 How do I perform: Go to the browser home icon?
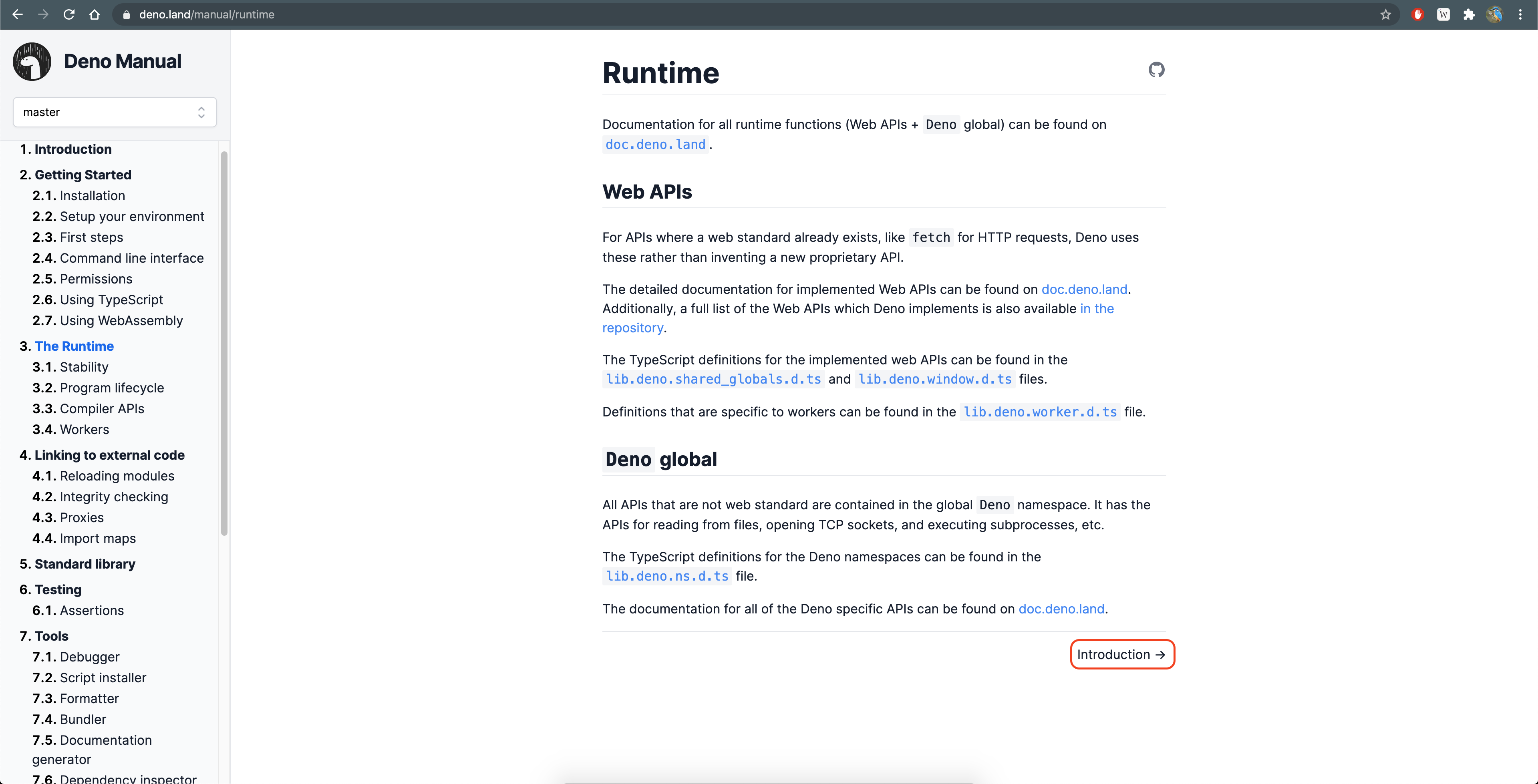click(x=95, y=14)
